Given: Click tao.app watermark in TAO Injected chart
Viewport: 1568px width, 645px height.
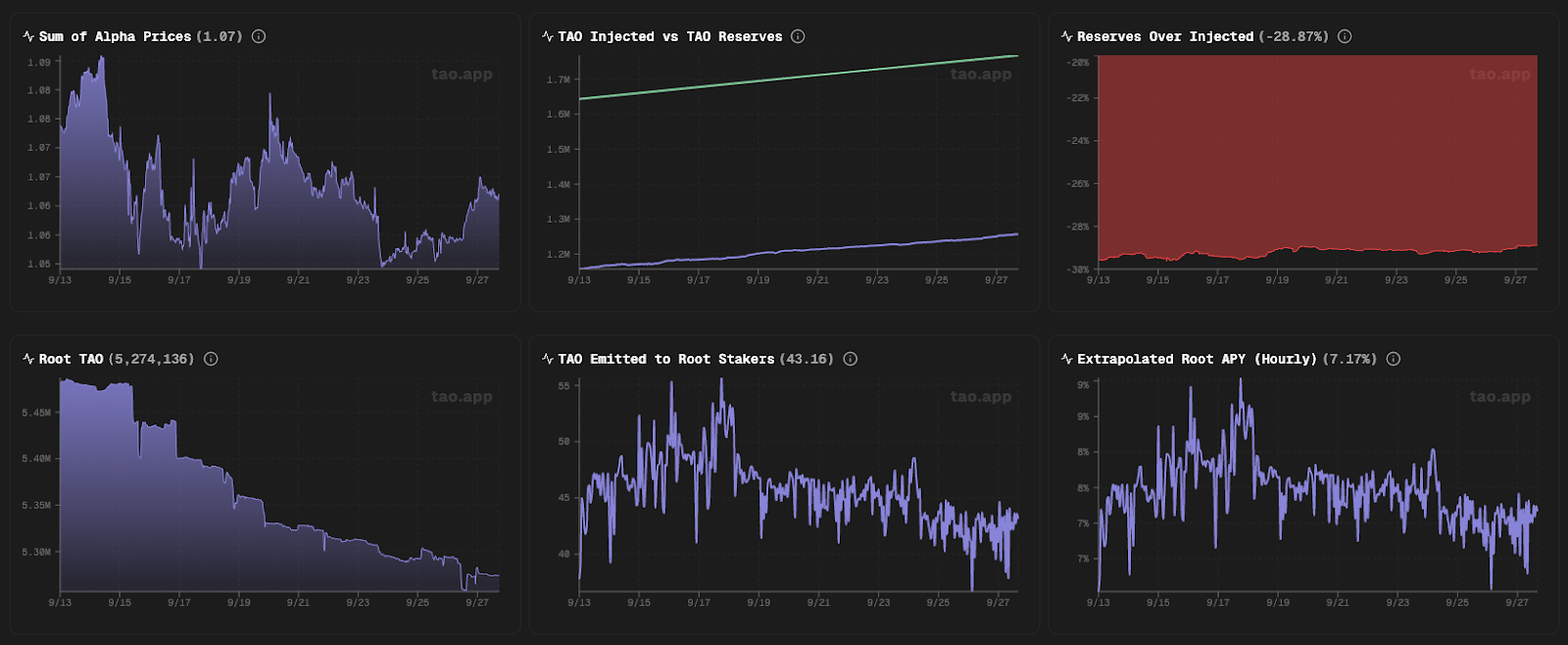Looking at the screenshot, I should (x=980, y=74).
